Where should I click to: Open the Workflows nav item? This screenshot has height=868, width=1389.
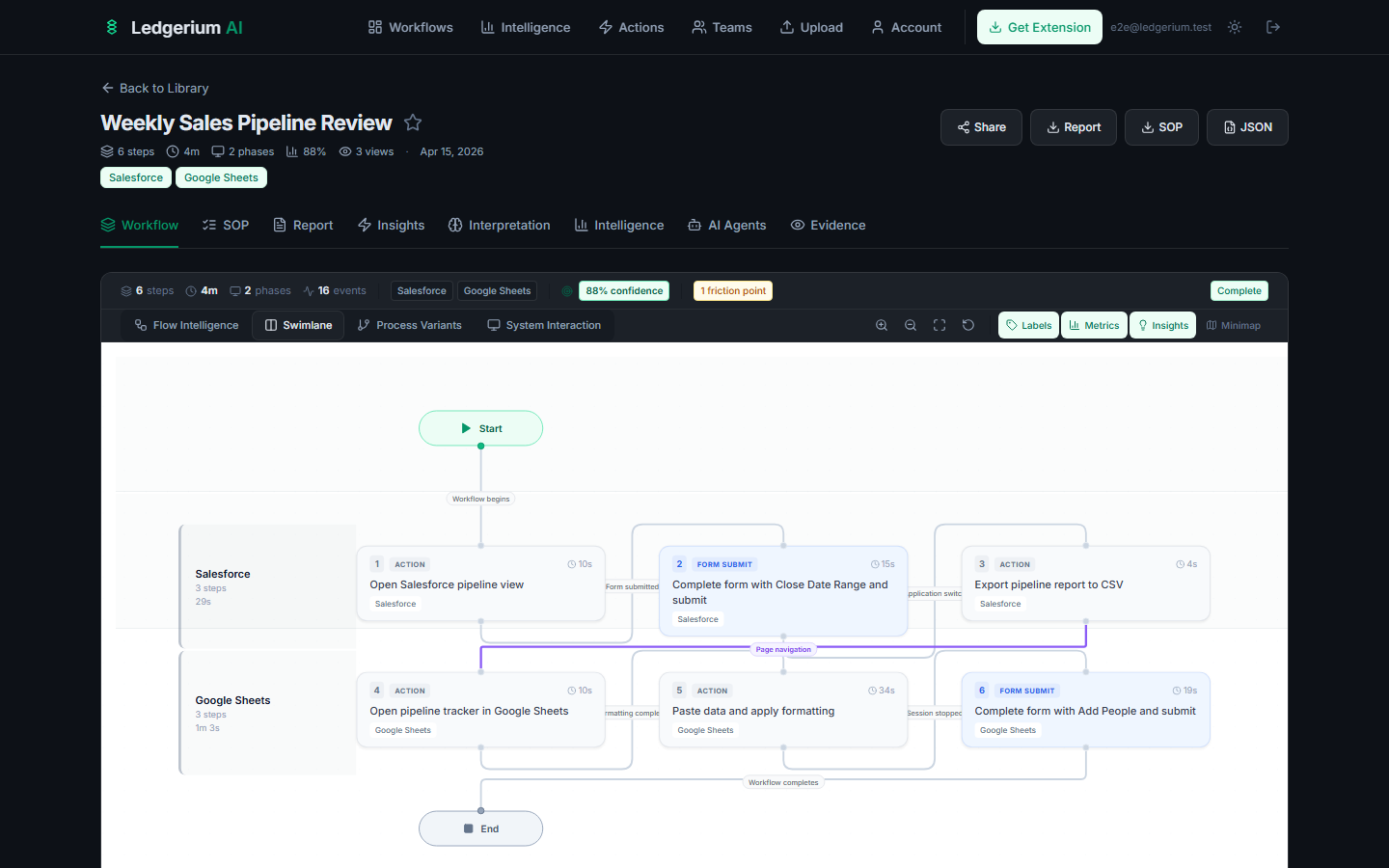pos(411,27)
